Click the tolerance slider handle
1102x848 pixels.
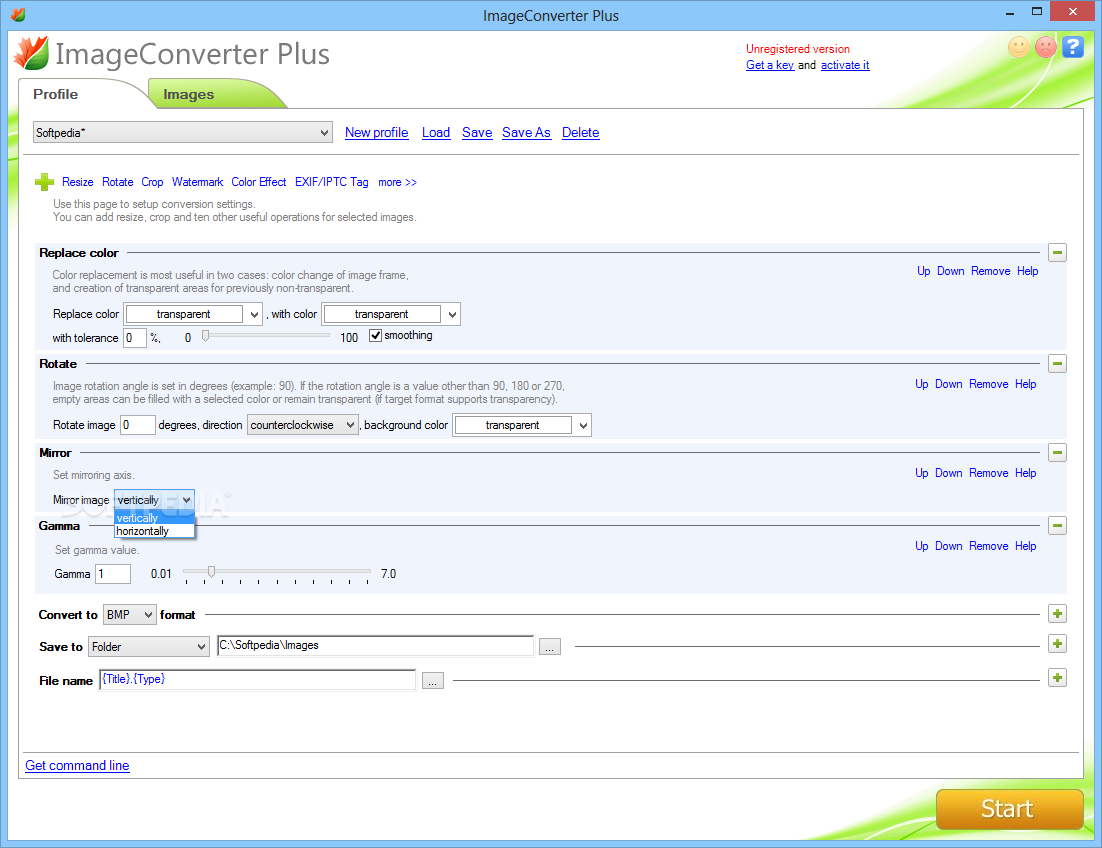205,336
